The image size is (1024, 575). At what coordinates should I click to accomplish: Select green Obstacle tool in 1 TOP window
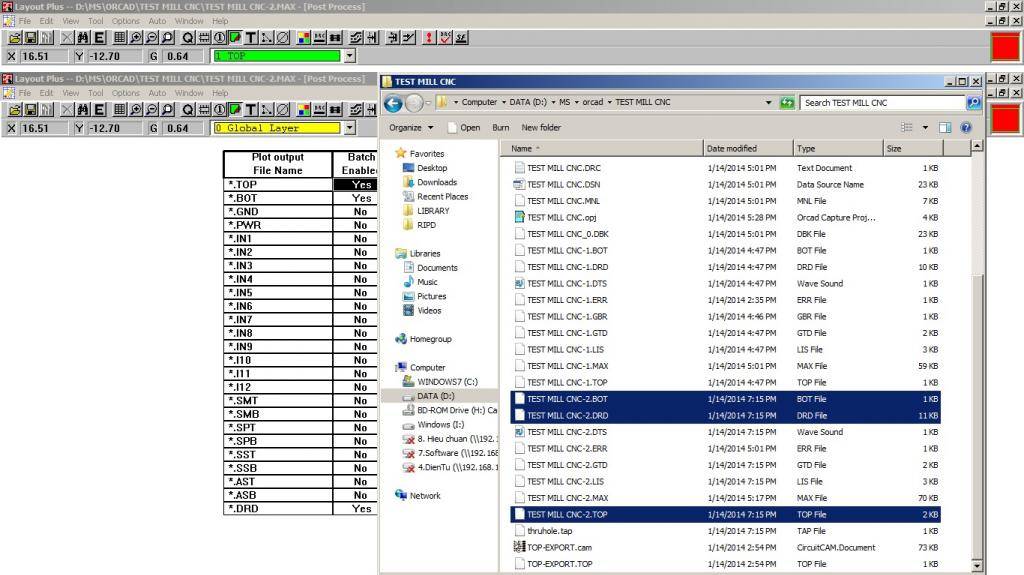235,38
